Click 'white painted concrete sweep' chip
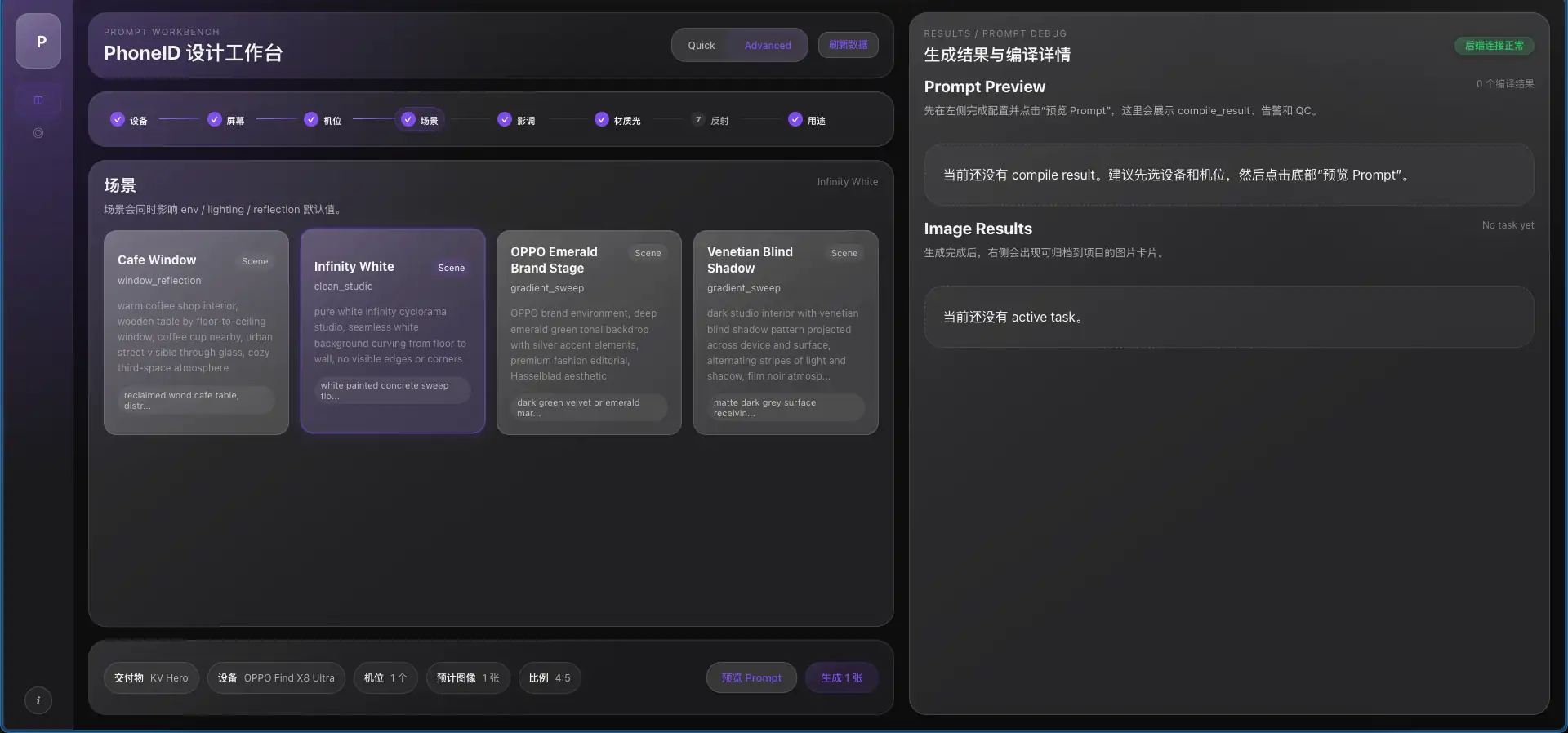The image size is (1568, 733). [x=393, y=390]
